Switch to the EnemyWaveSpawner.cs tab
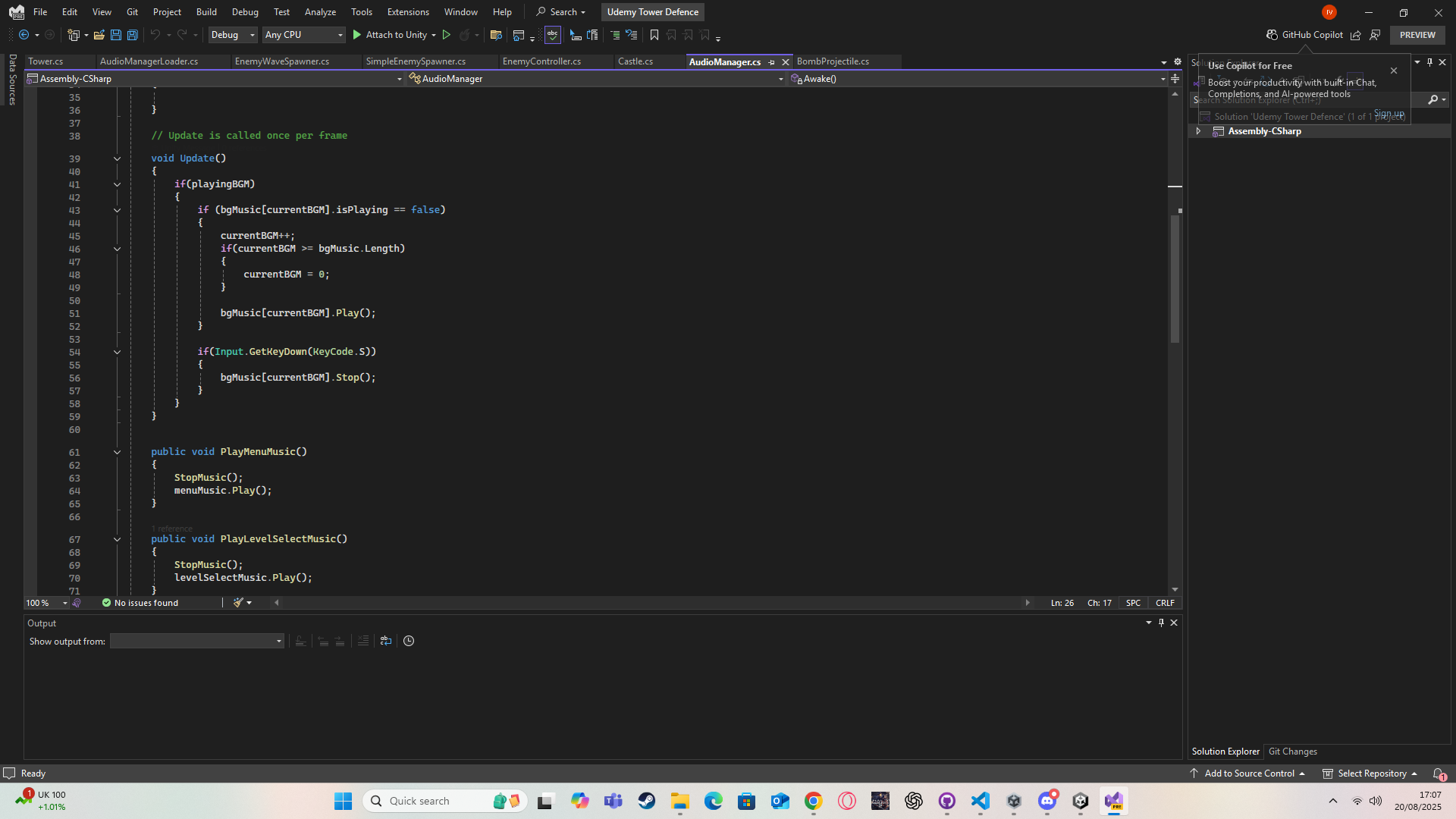The image size is (1456, 819). [x=282, y=61]
